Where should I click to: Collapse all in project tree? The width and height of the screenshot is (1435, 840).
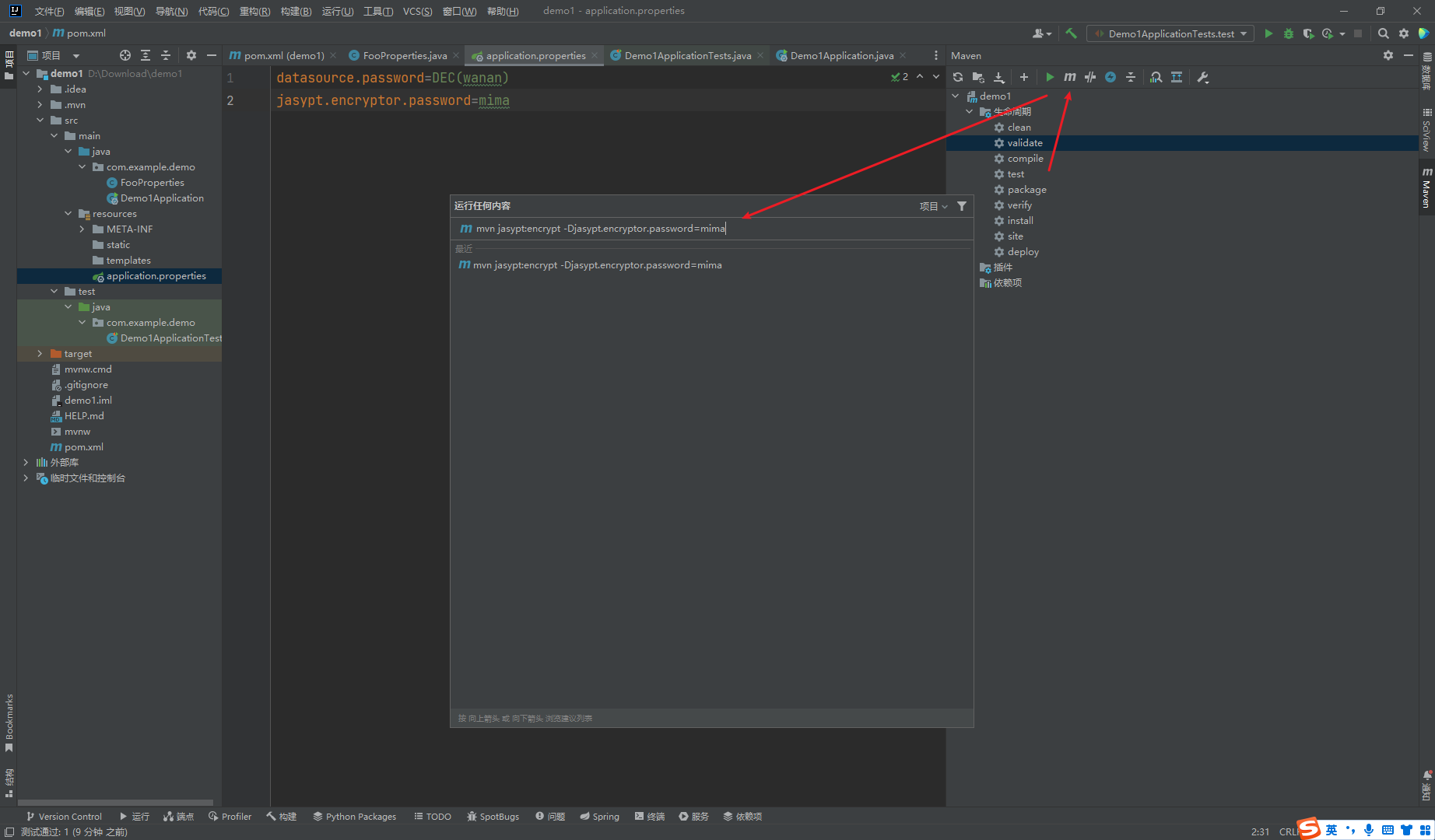pos(166,55)
